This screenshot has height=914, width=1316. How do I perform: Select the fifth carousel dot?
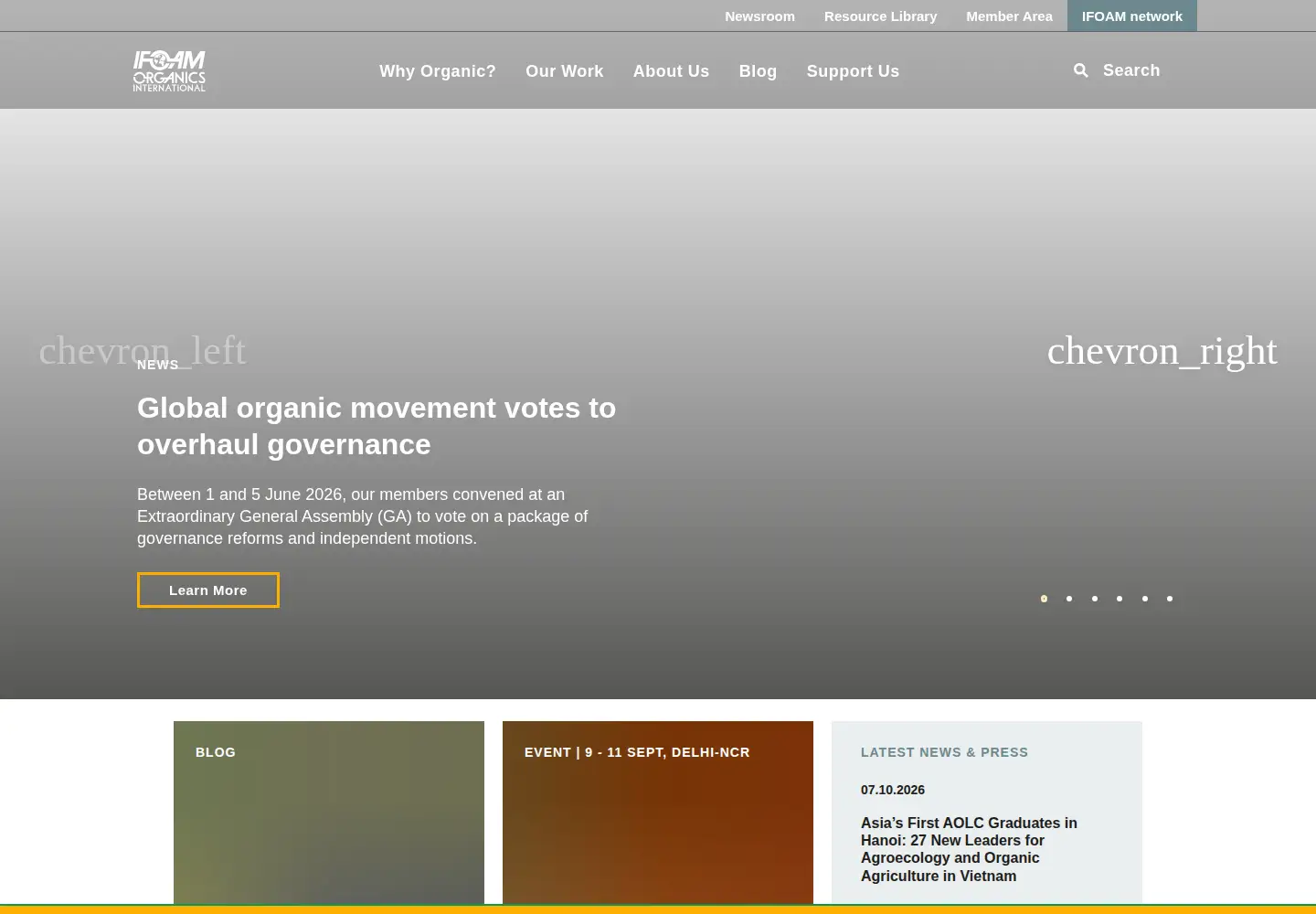1145,599
